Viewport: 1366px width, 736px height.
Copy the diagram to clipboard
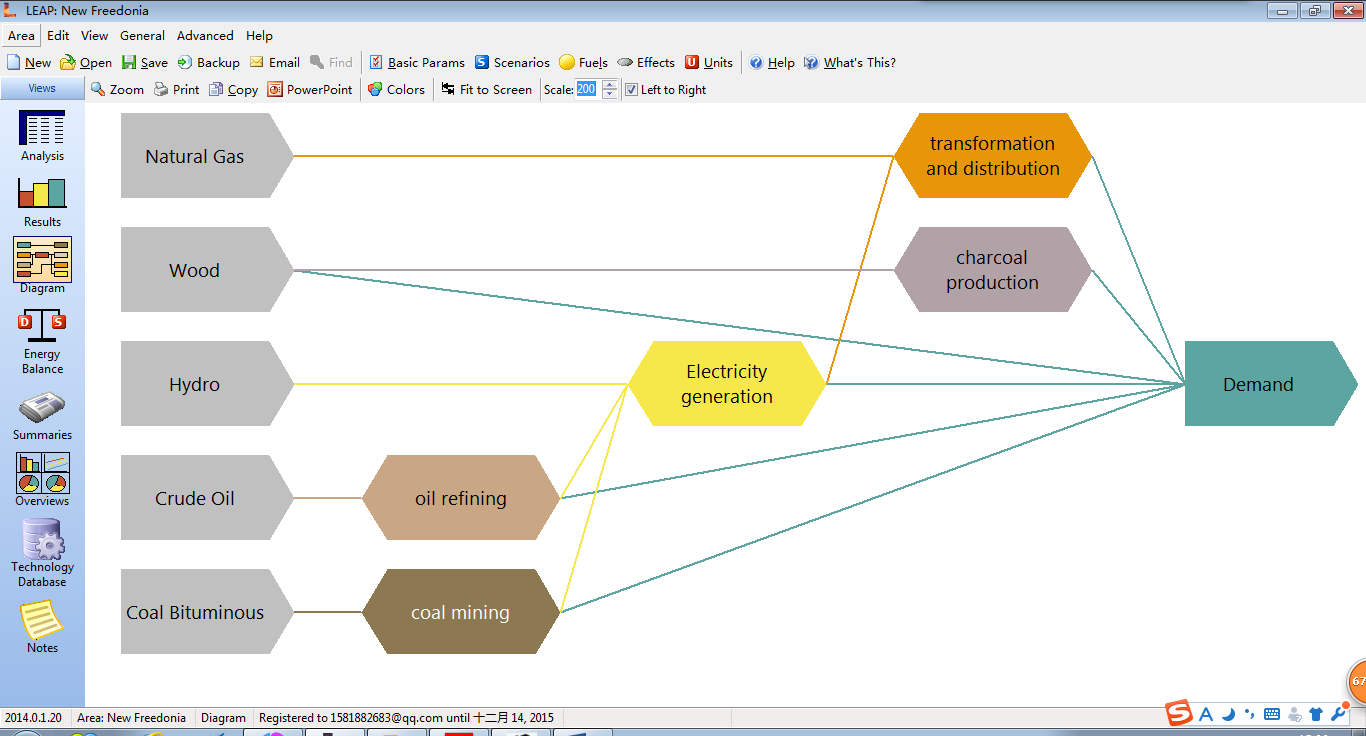coord(233,89)
